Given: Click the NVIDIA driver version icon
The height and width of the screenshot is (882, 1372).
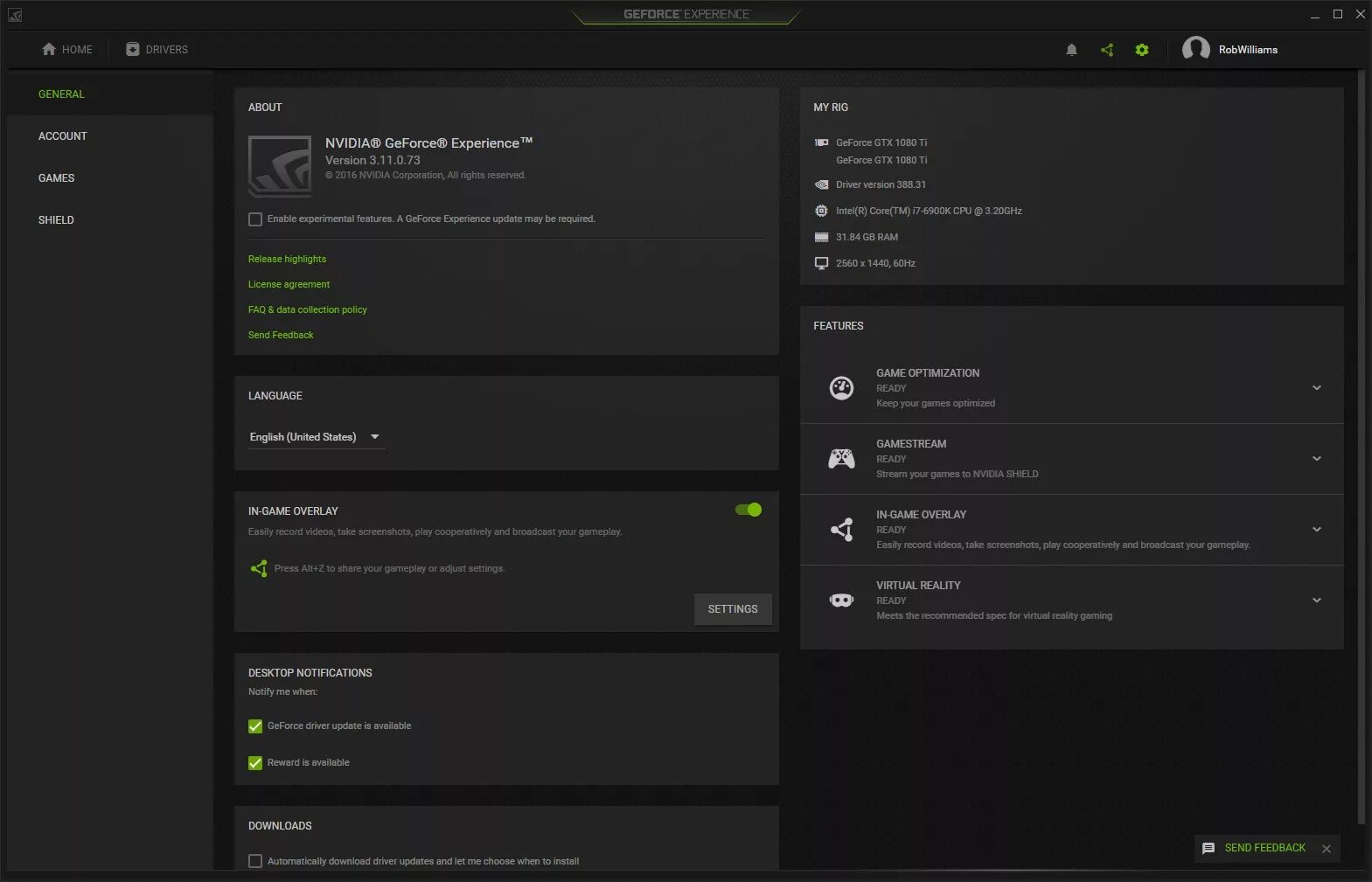Looking at the screenshot, I should pyautogui.click(x=821, y=184).
